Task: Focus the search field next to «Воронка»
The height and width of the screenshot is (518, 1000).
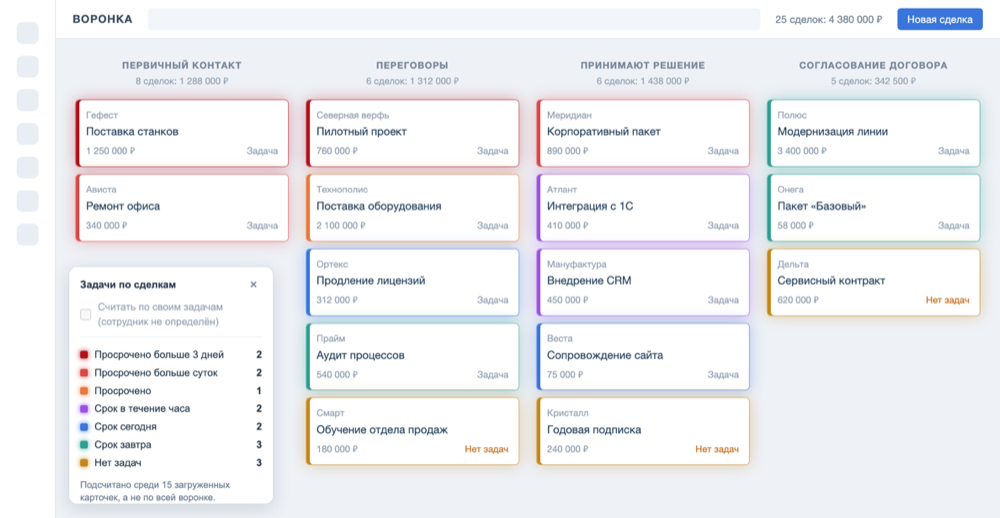Action: tap(454, 19)
